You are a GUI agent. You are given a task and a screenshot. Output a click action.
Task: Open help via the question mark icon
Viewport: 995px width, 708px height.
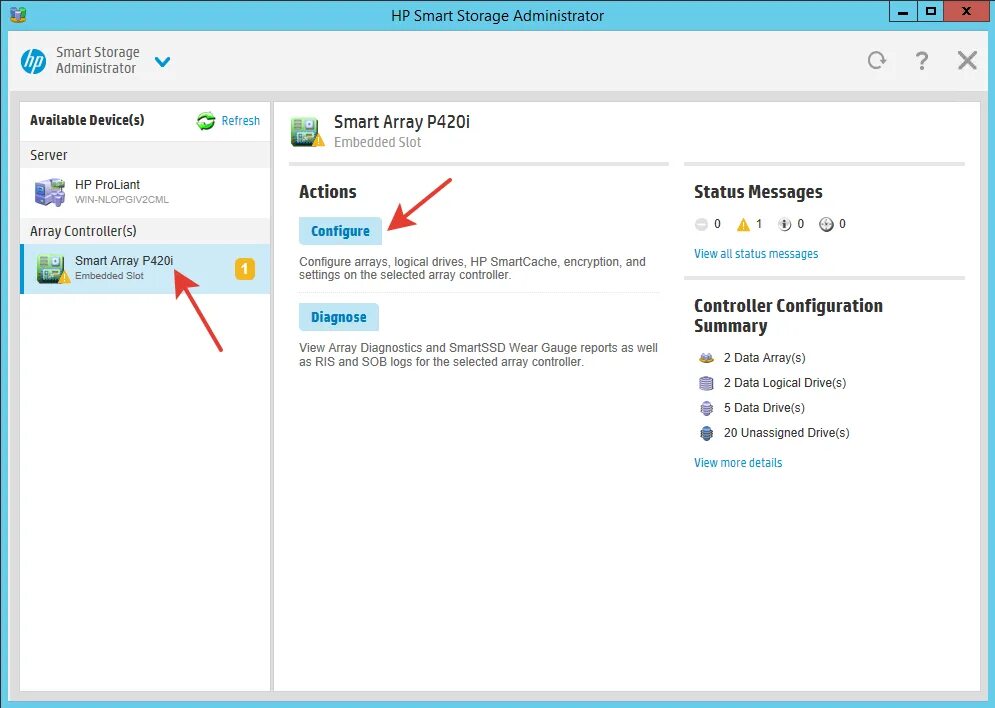921,60
